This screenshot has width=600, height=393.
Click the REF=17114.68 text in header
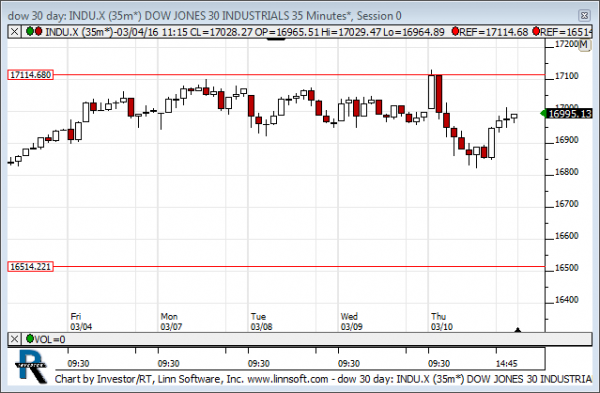494,32
